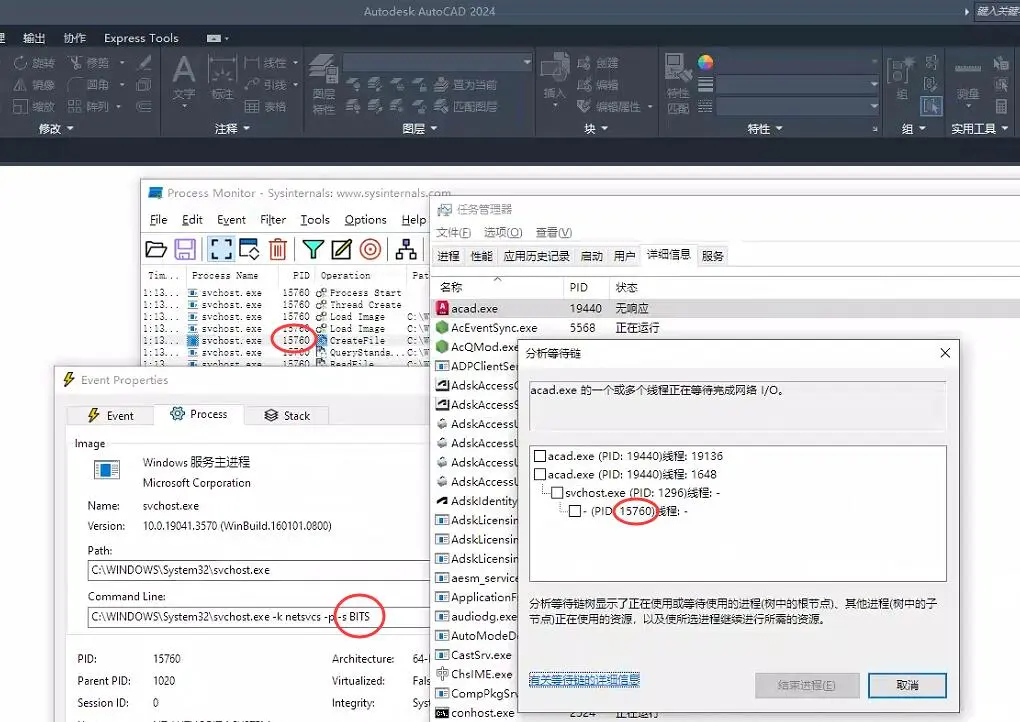Click the Highlight pencil icon in Process Monitor
Viewport: 1020px width, 722px height.
342,249
